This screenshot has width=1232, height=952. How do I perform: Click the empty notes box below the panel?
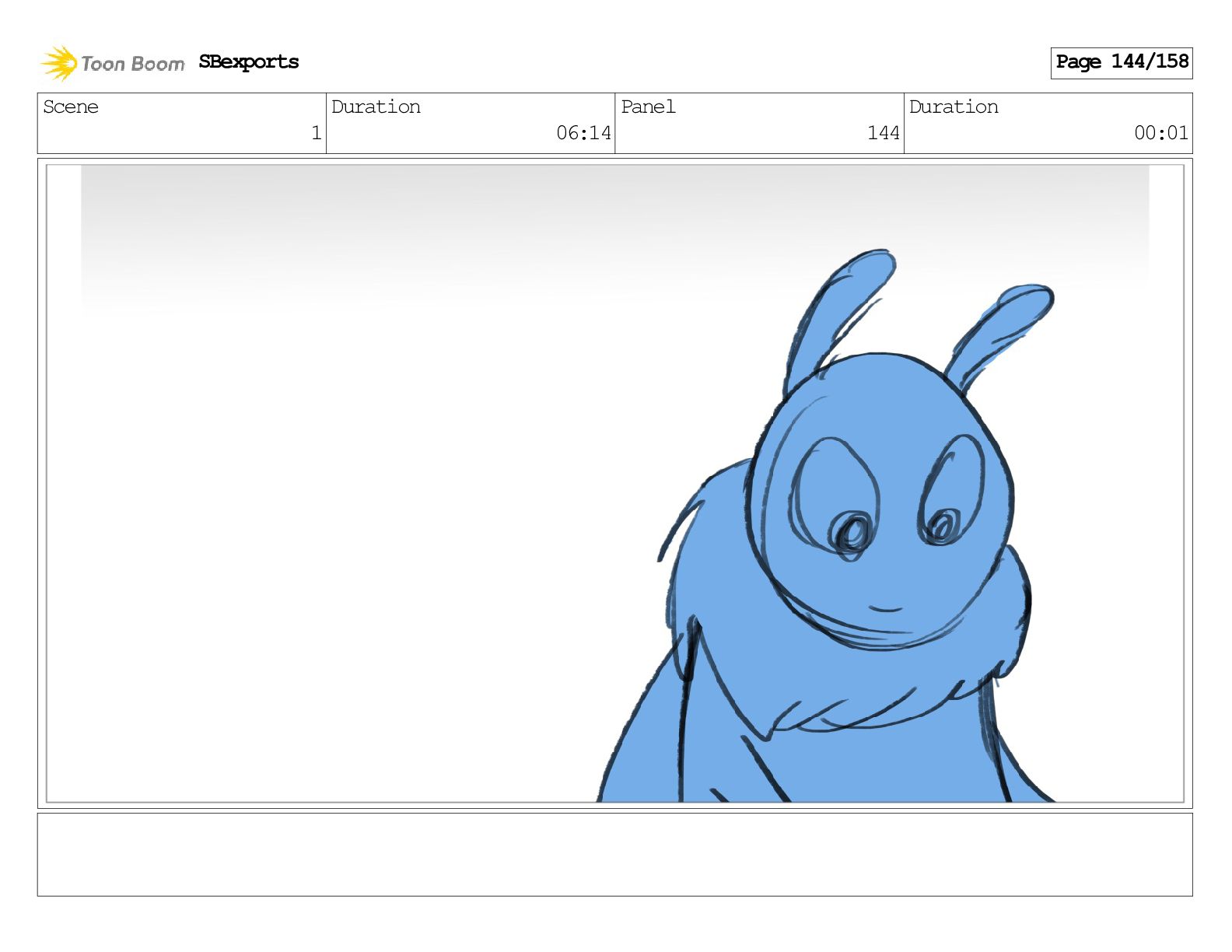point(614,854)
